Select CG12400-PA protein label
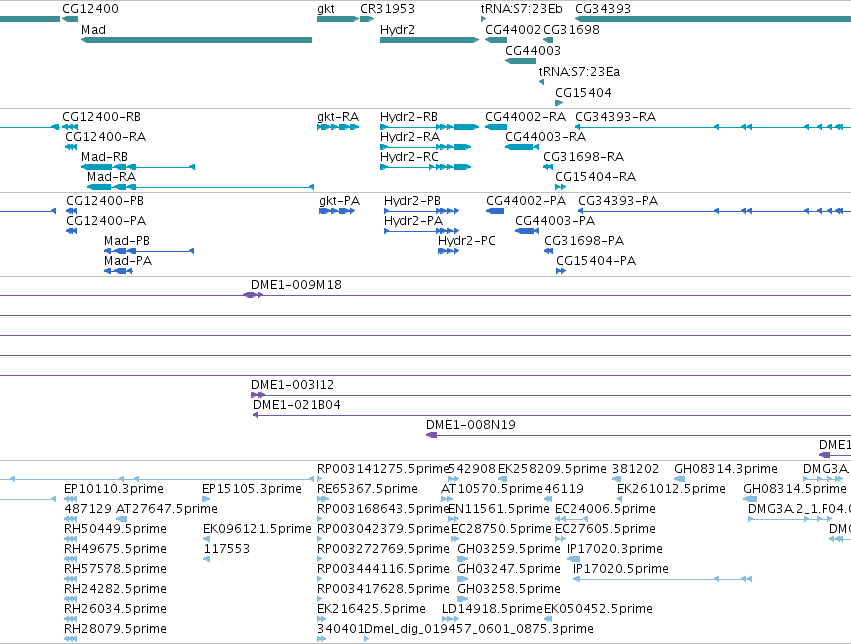Image resolution: width=851 pixels, height=644 pixels. (x=106, y=221)
